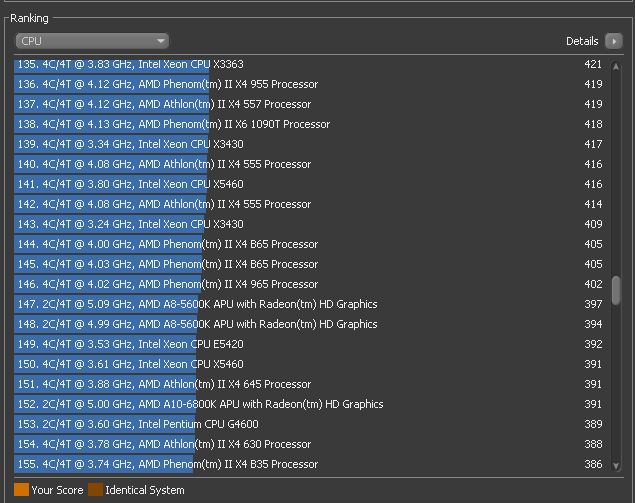Click score 414 in row 142

coord(593,204)
